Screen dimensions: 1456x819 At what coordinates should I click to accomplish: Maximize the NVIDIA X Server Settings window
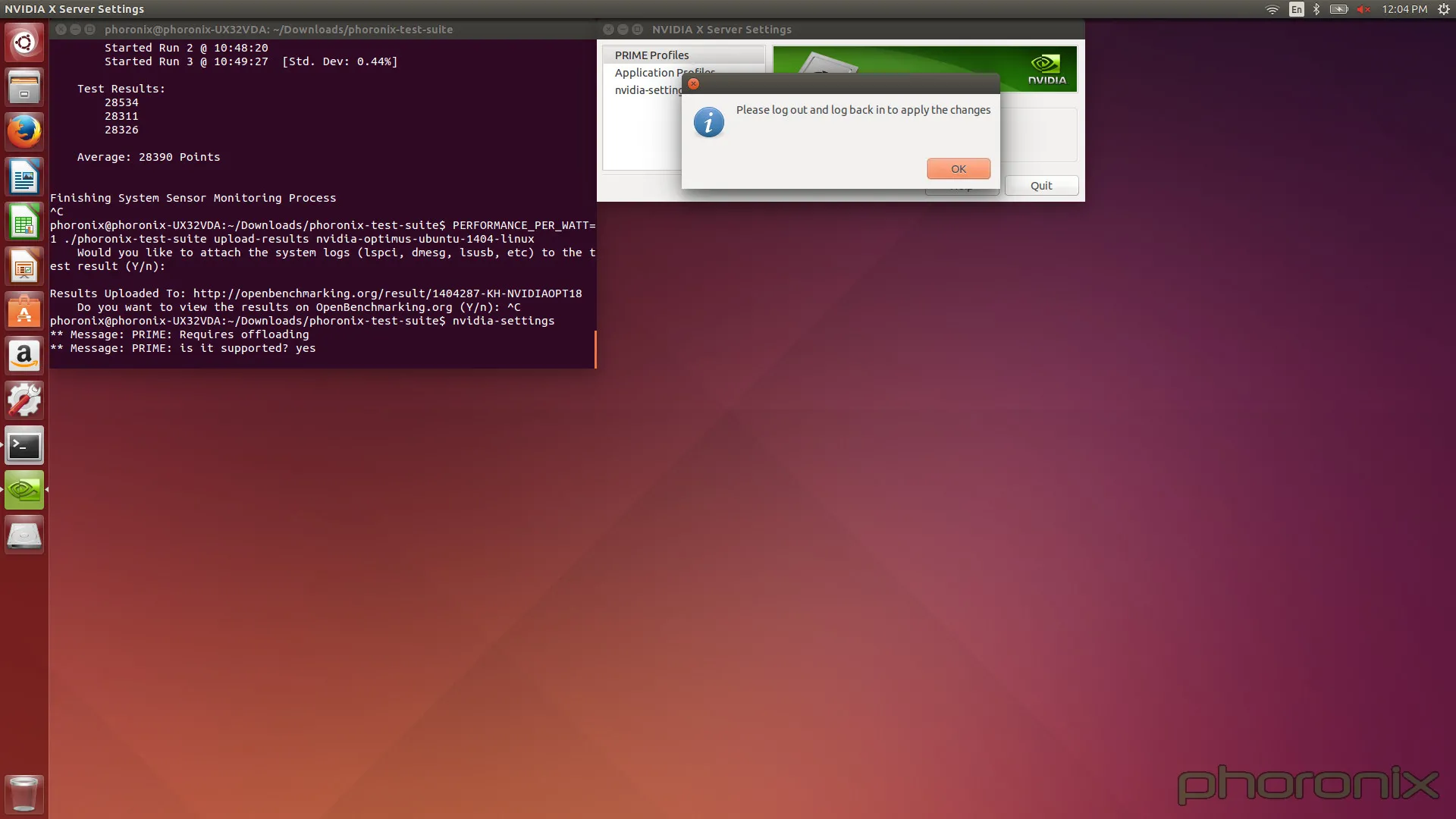click(637, 30)
